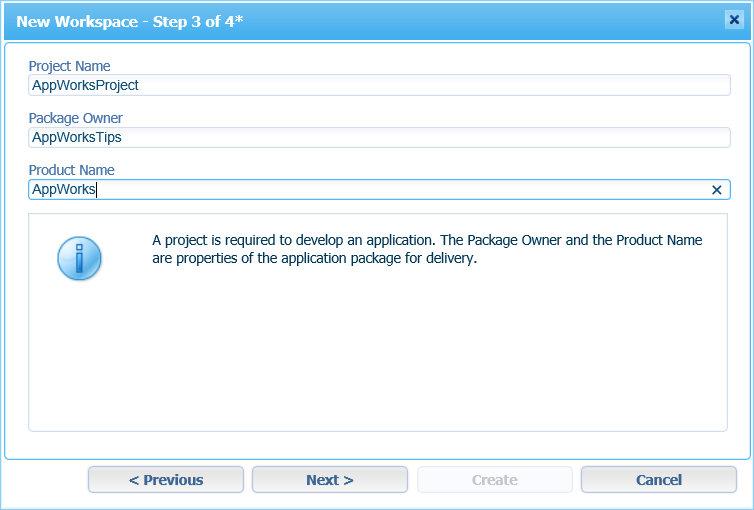This screenshot has width=754, height=510.
Task: Click the Package Owner label
Action: pos(75,118)
